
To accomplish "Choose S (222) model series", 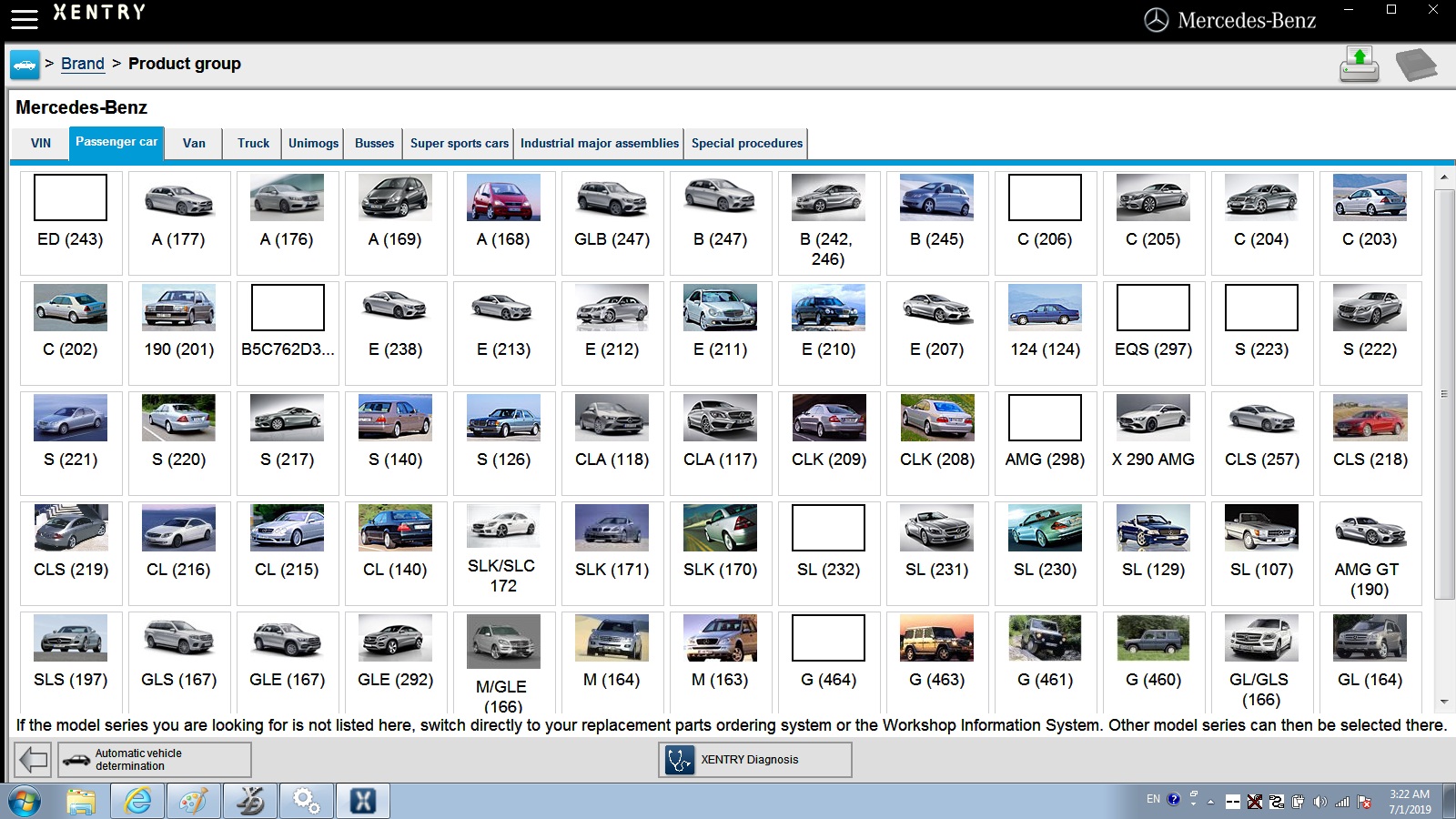I will click(1370, 333).
